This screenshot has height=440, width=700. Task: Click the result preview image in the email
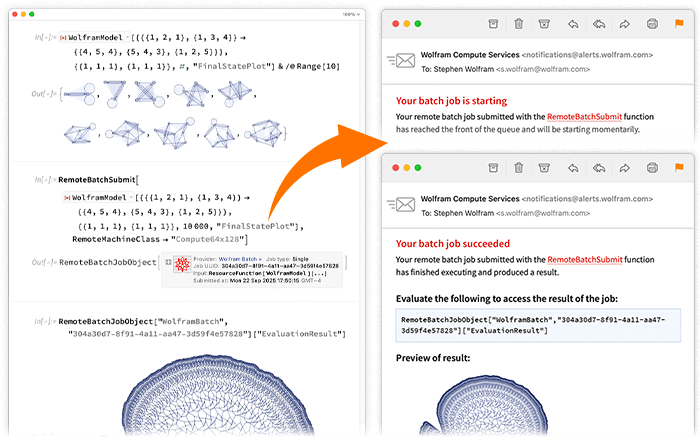[x=484, y=405]
